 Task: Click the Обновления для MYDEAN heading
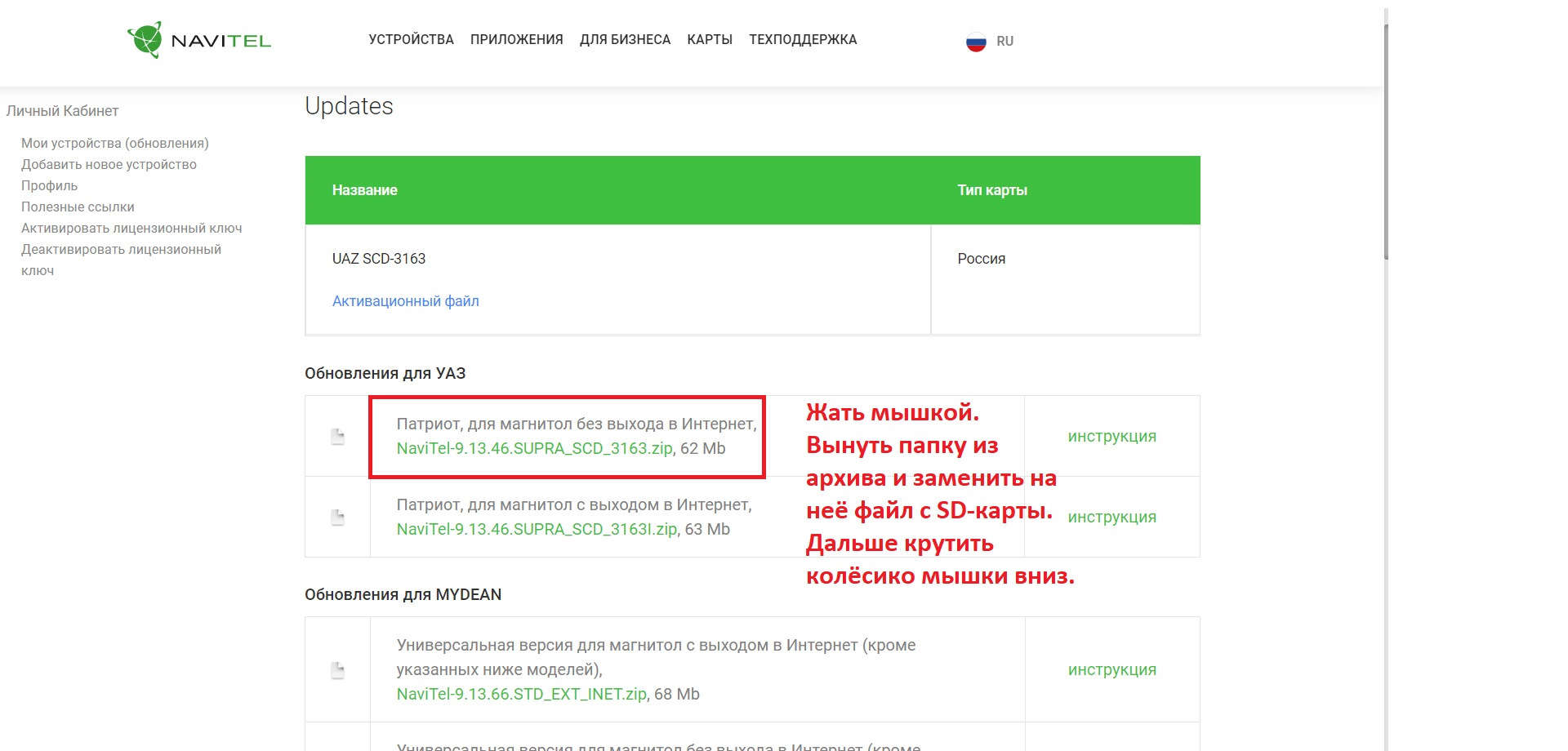point(403,594)
